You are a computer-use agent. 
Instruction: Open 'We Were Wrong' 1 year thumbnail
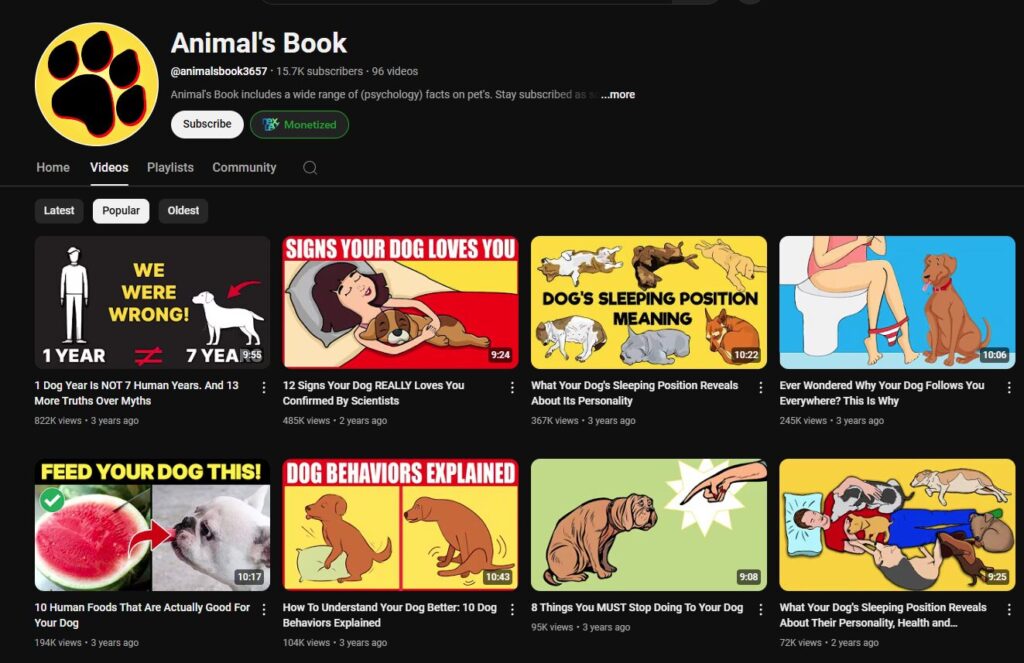pyautogui.click(x=152, y=302)
